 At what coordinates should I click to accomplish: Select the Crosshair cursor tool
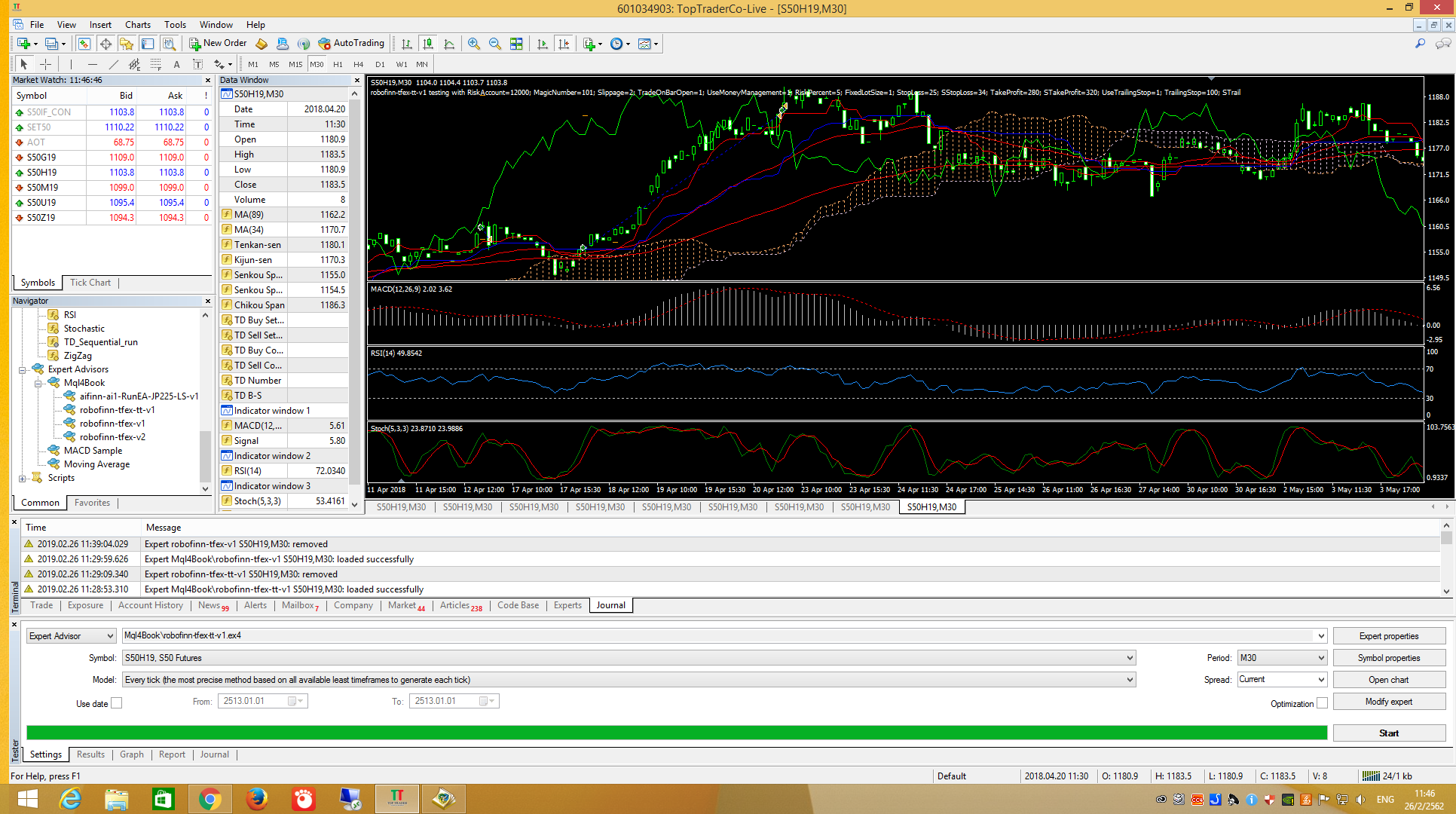click(45, 64)
